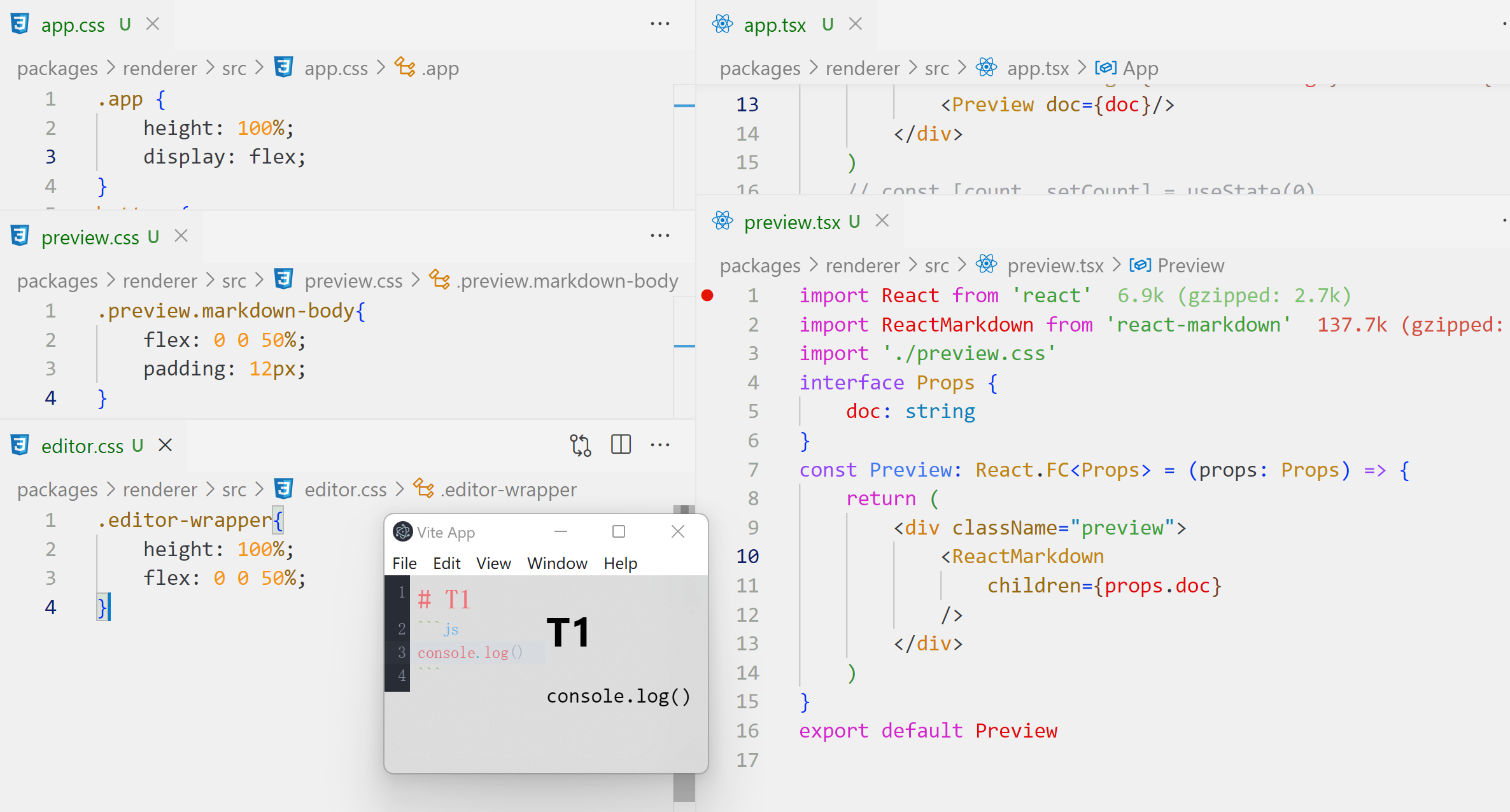
Task: Click 'react-markdown' import string
Action: tap(1199, 325)
